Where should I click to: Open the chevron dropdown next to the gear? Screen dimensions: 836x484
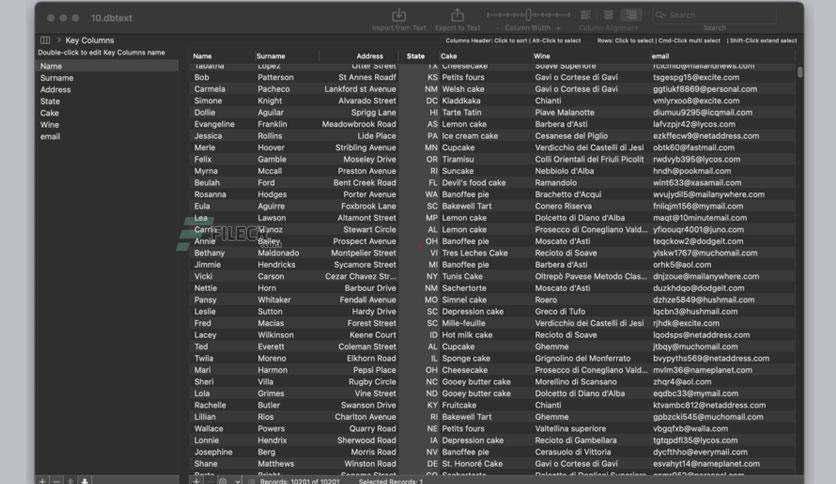238,481
